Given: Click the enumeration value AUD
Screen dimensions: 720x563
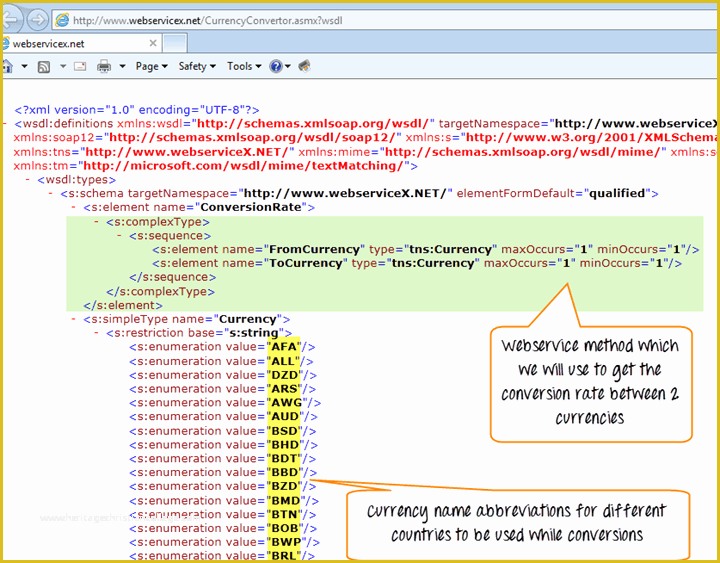Looking at the screenshot, I should click(285, 417).
